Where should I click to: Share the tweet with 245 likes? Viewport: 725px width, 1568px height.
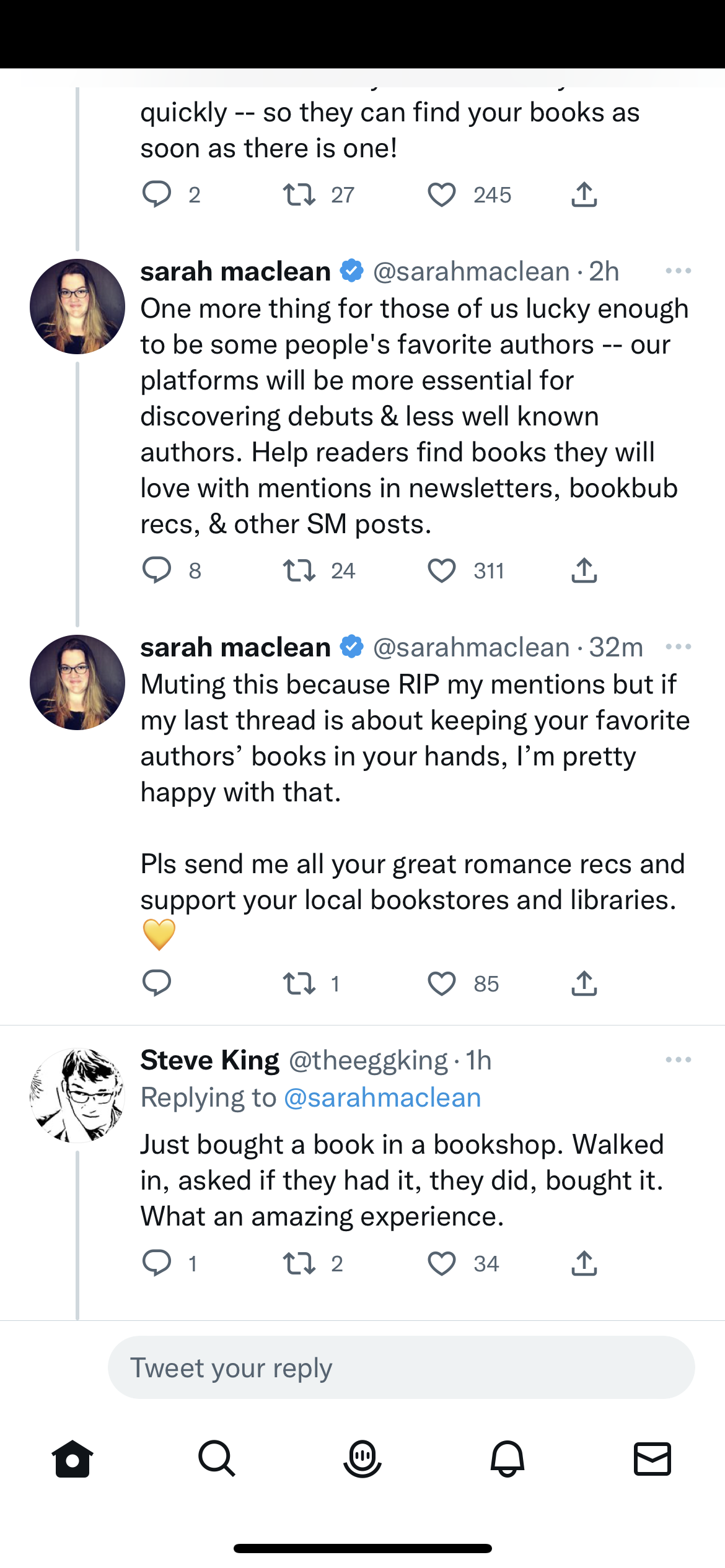coord(584,195)
